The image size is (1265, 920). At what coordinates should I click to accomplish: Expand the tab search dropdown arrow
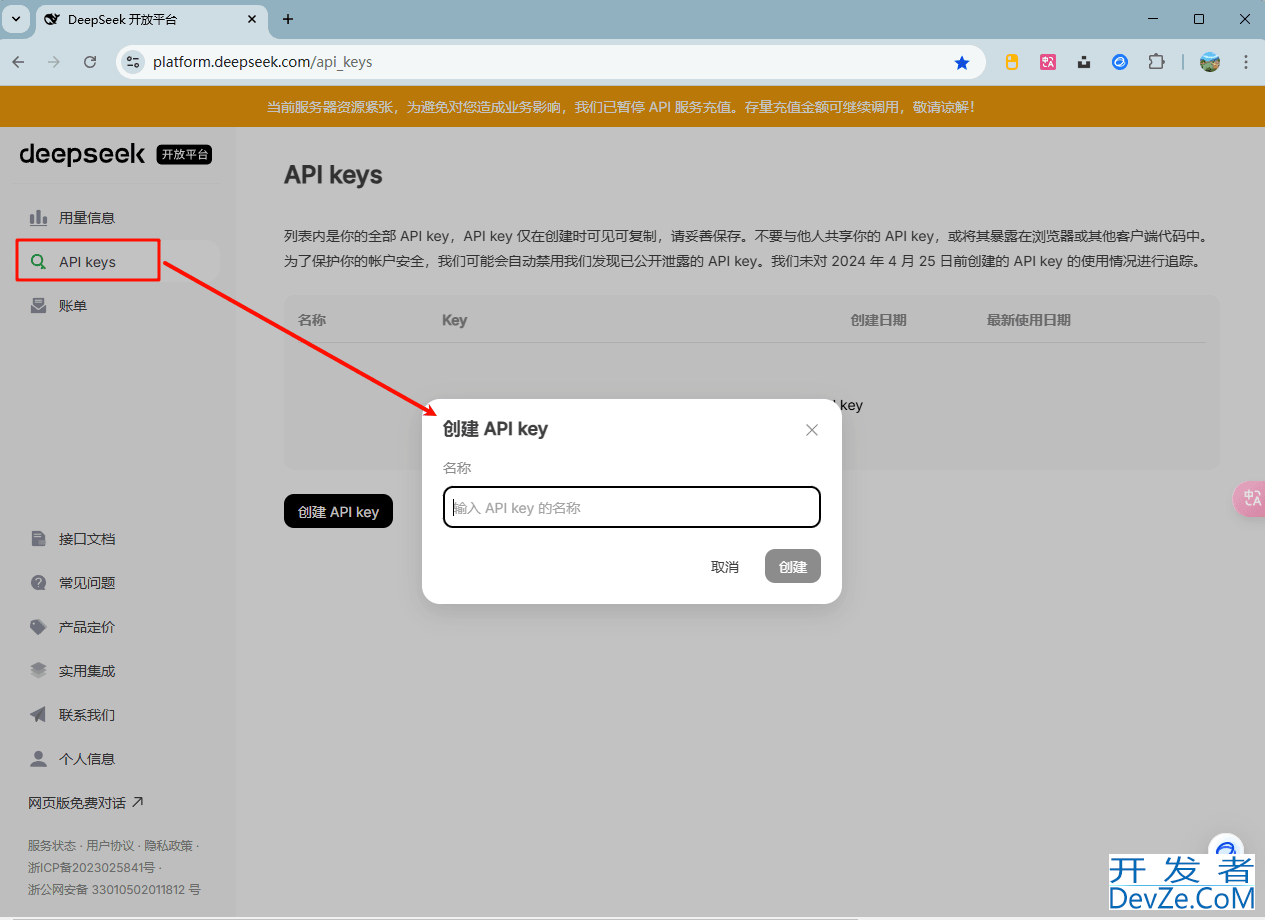click(x=16, y=19)
